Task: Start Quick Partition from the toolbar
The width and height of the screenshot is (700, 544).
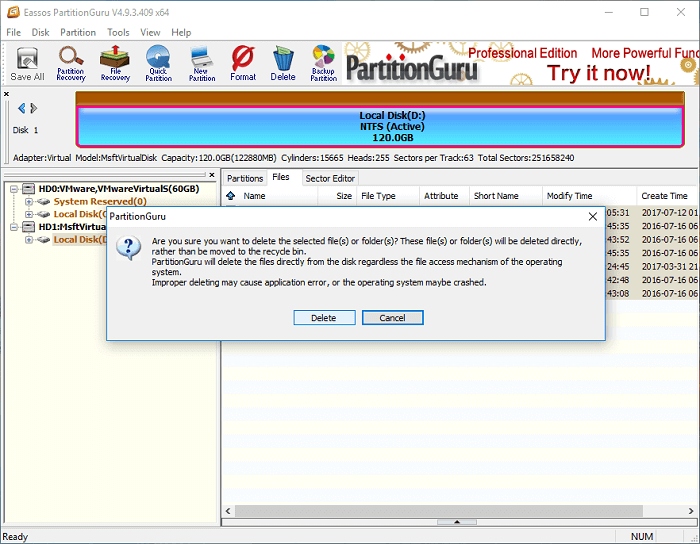Action: click(158, 64)
